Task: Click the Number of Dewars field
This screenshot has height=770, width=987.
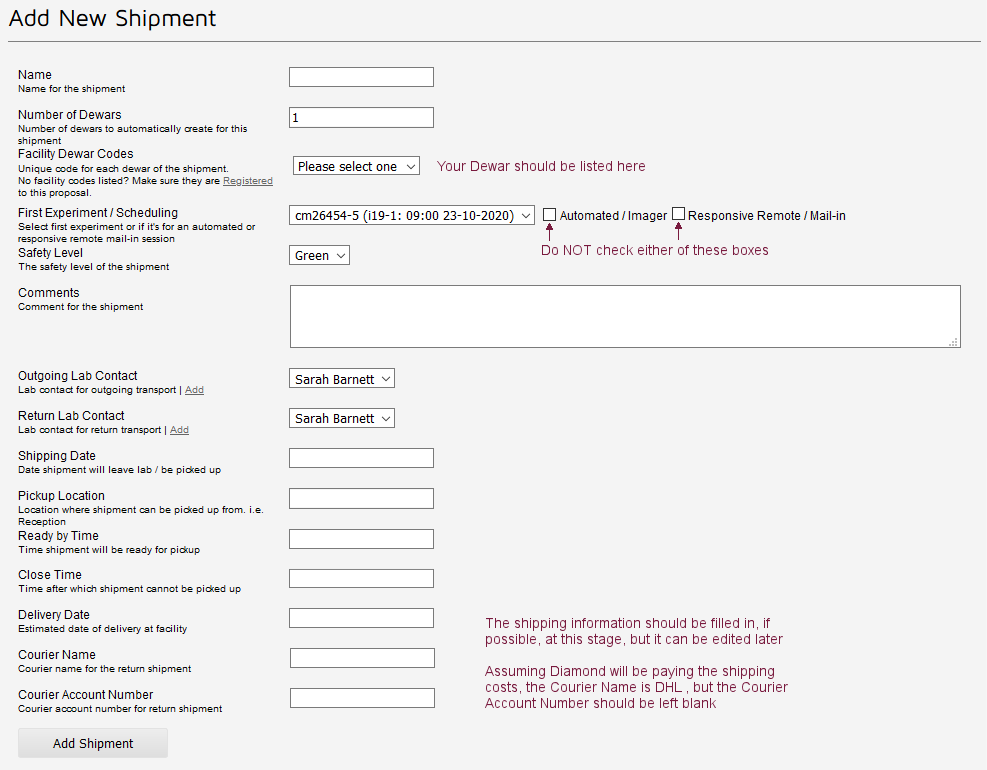Action: [361, 117]
